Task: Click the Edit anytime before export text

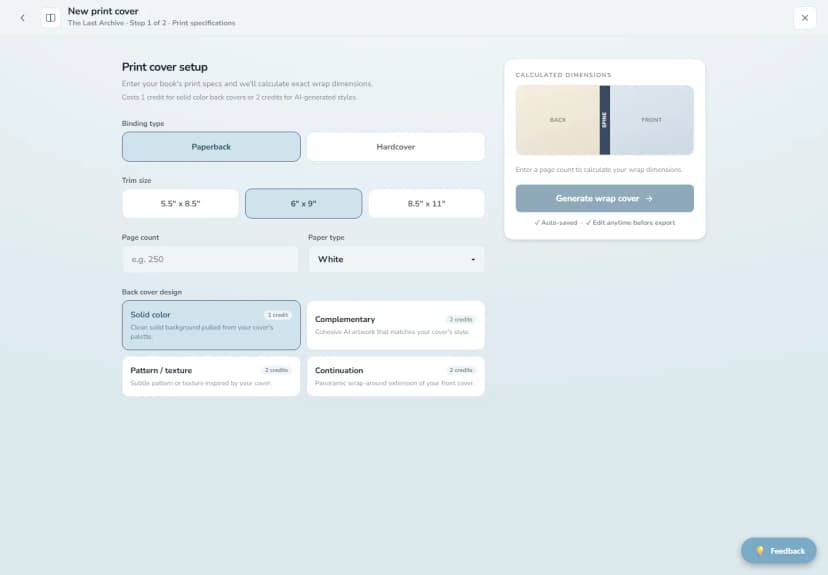Action: [x=631, y=223]
